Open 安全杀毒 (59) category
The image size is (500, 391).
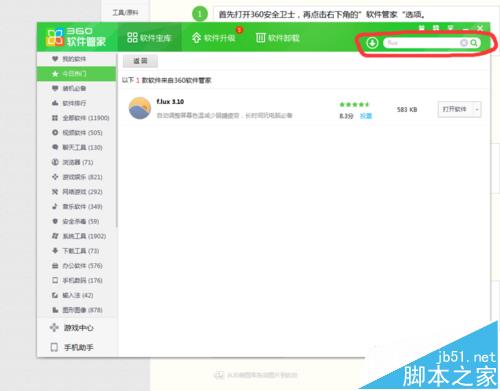pos(75,221)
